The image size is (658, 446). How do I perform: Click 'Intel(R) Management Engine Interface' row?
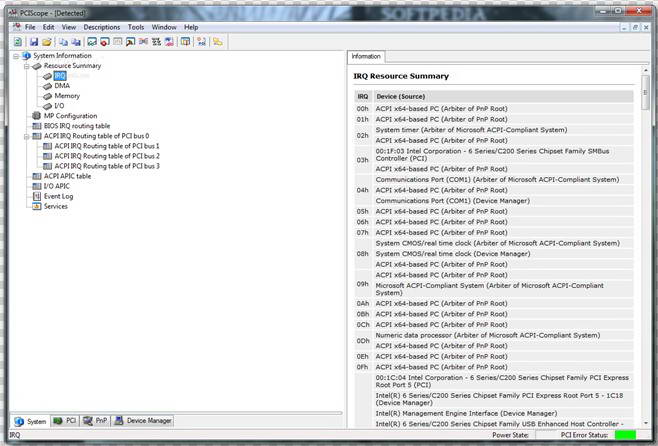pos(504,413)
